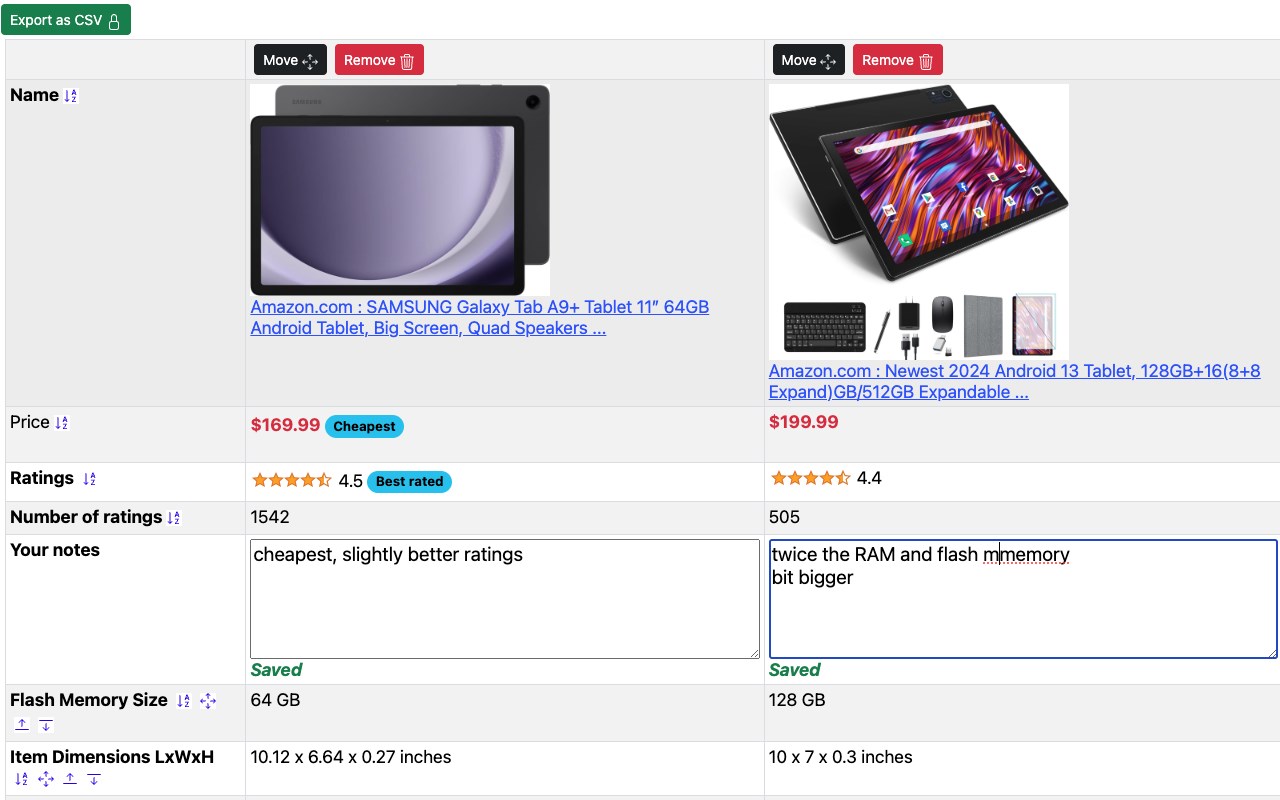
Task: Click the sort icon beside Price
Action: (61, 423)
